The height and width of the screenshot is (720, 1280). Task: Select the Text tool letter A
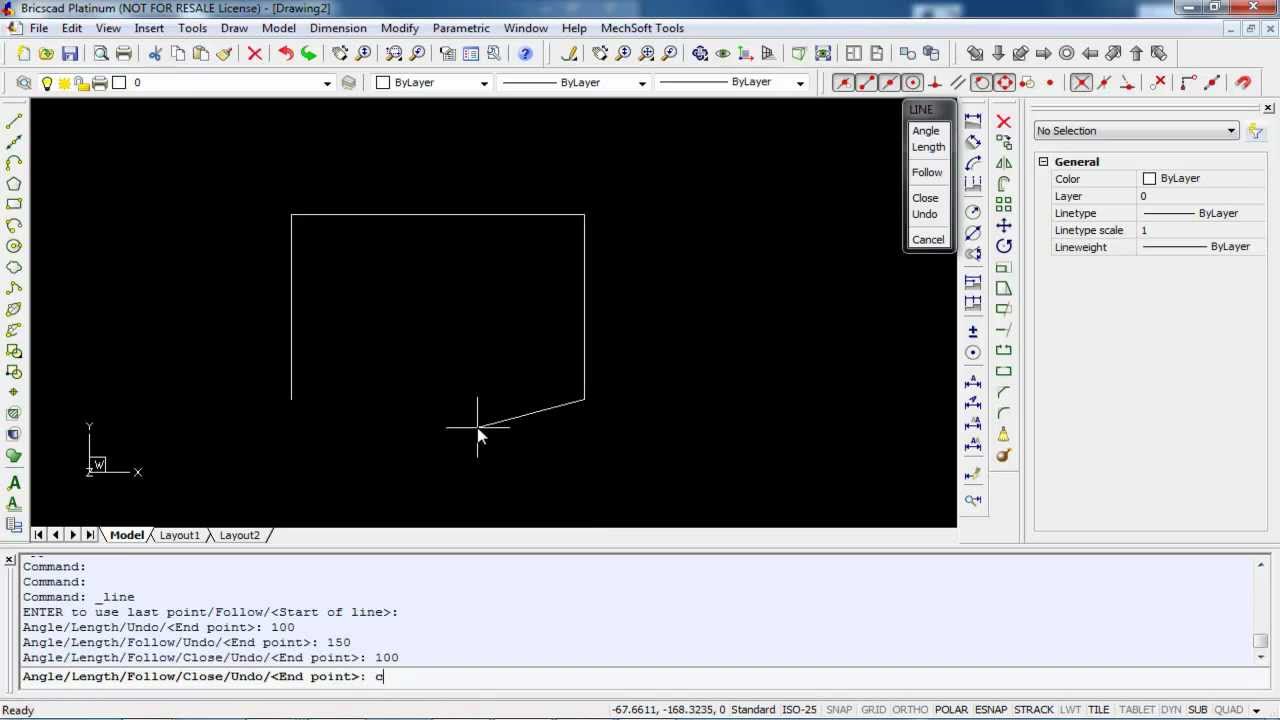(x=14, y=483)
